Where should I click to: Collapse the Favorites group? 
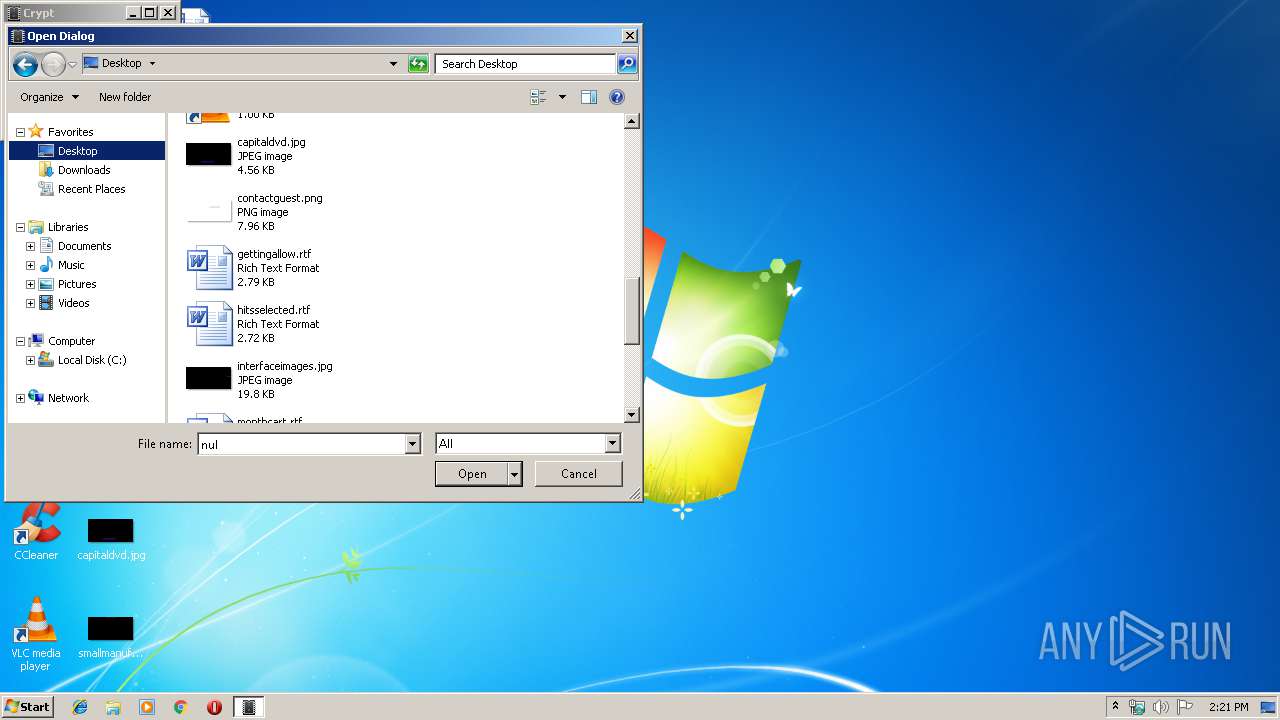pyautogui.click(x=20, y=132)
